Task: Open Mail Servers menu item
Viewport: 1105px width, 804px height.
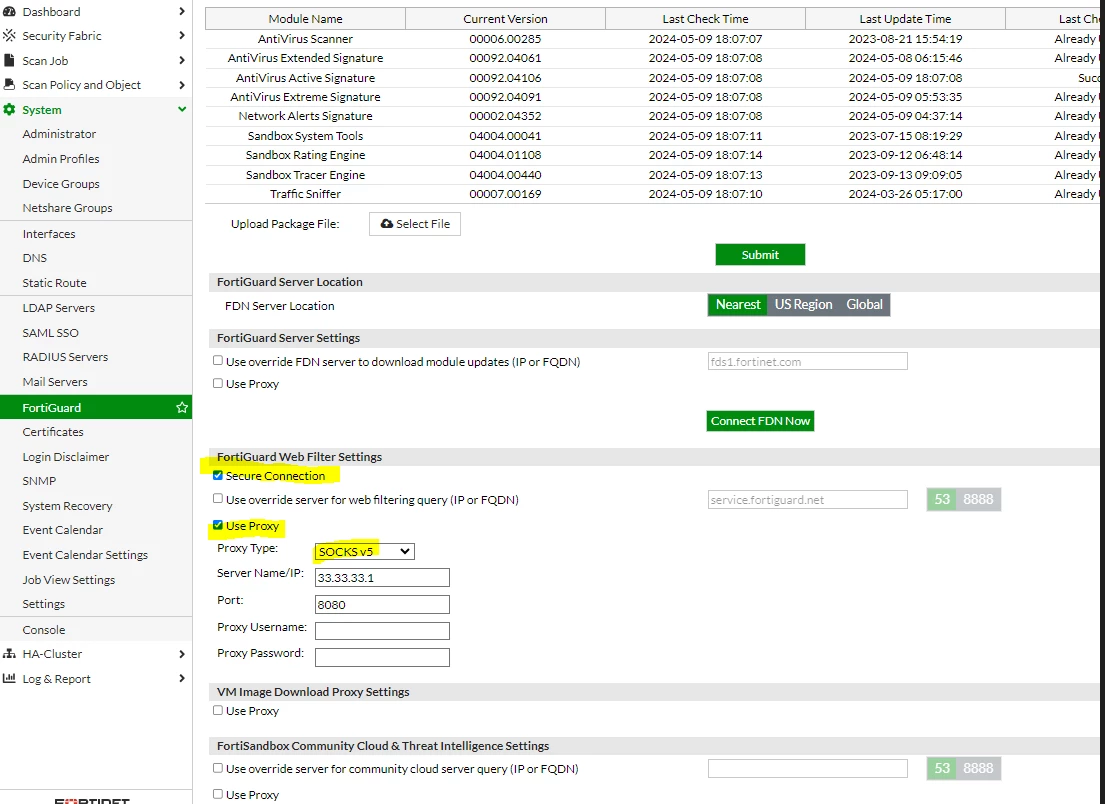Action: [x=55, y=382]
